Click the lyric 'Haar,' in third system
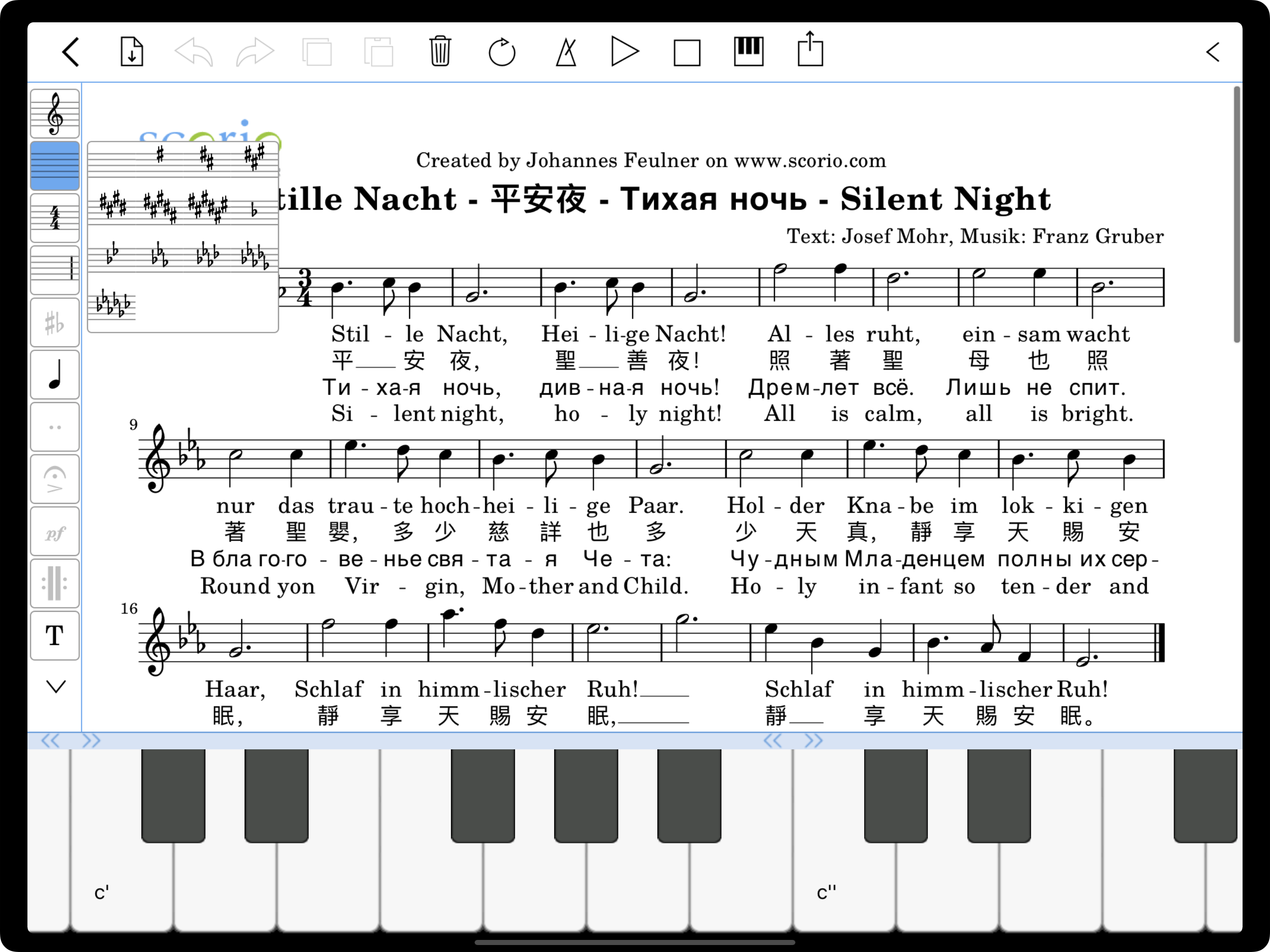The image size is (1270, 952). (x=235, y=690)
